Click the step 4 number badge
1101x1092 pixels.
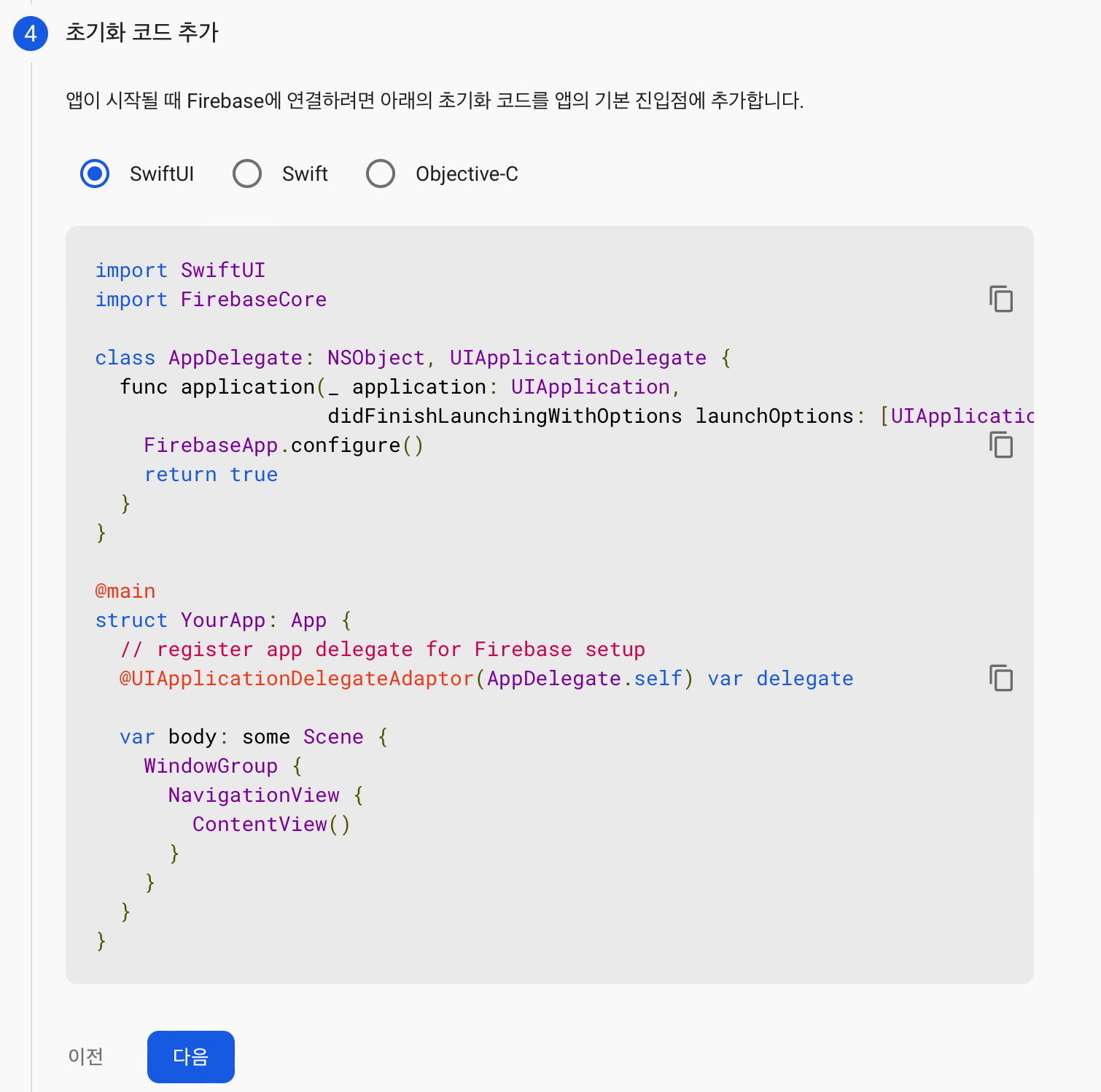[31, 34]
